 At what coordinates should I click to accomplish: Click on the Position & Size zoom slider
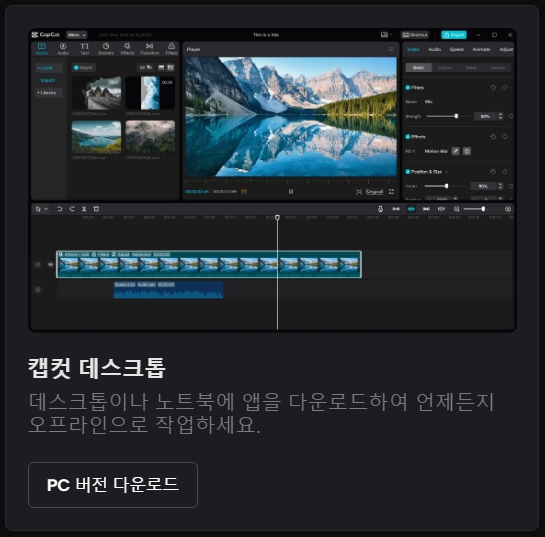(446, 186)
